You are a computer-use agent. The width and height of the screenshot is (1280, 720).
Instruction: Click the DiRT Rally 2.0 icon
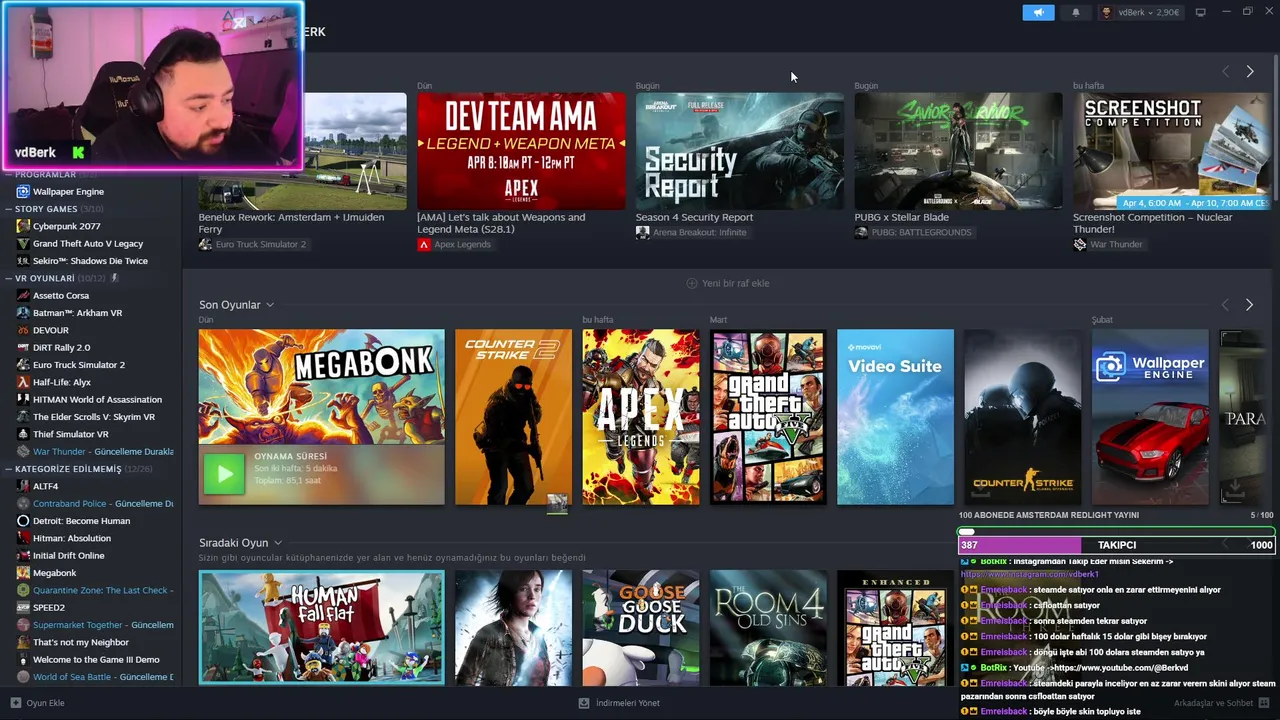23,347
